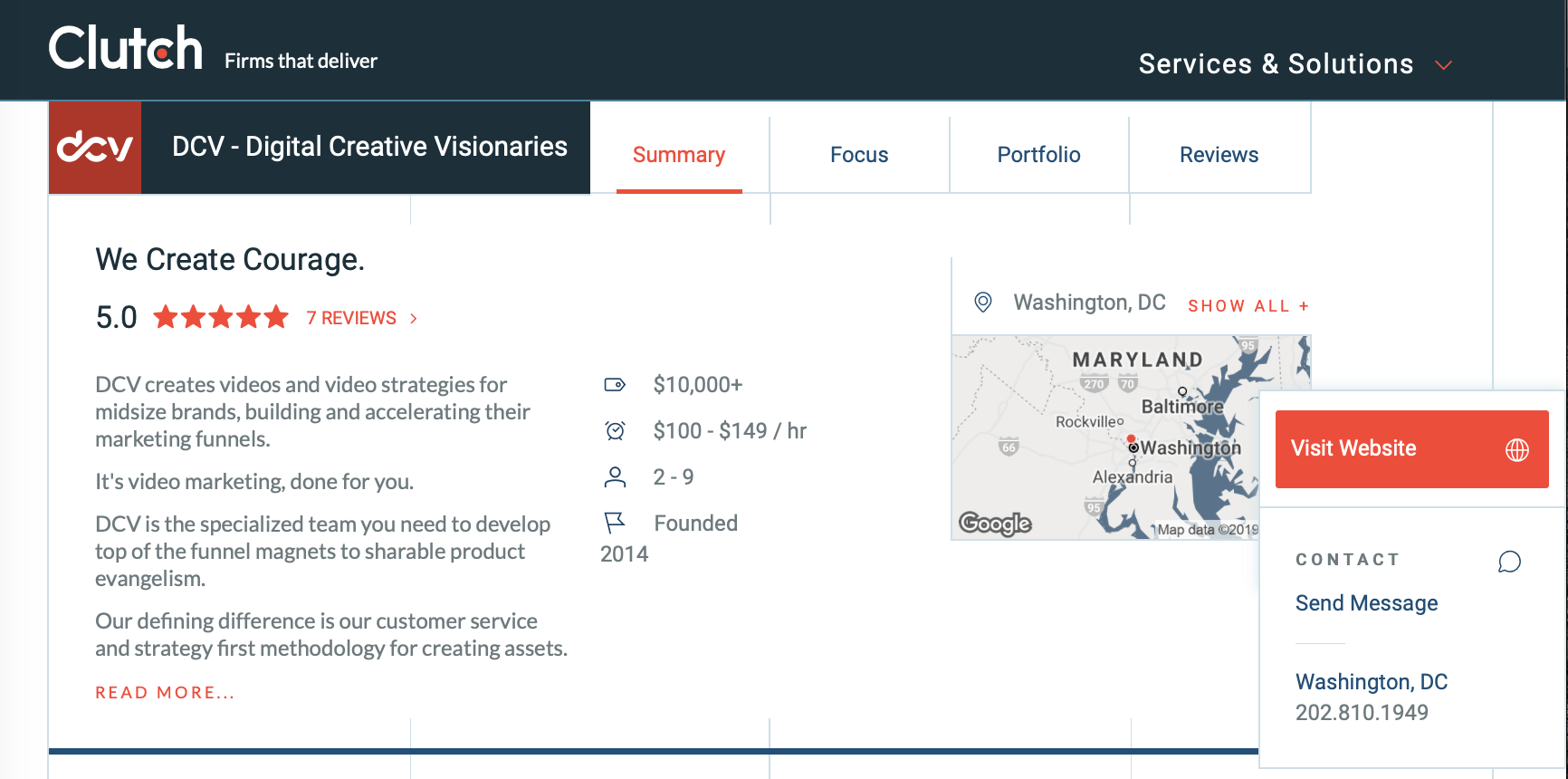The image size is (1568, 779).
Task: Click the five-star rating display
Action: click(221, 317)
